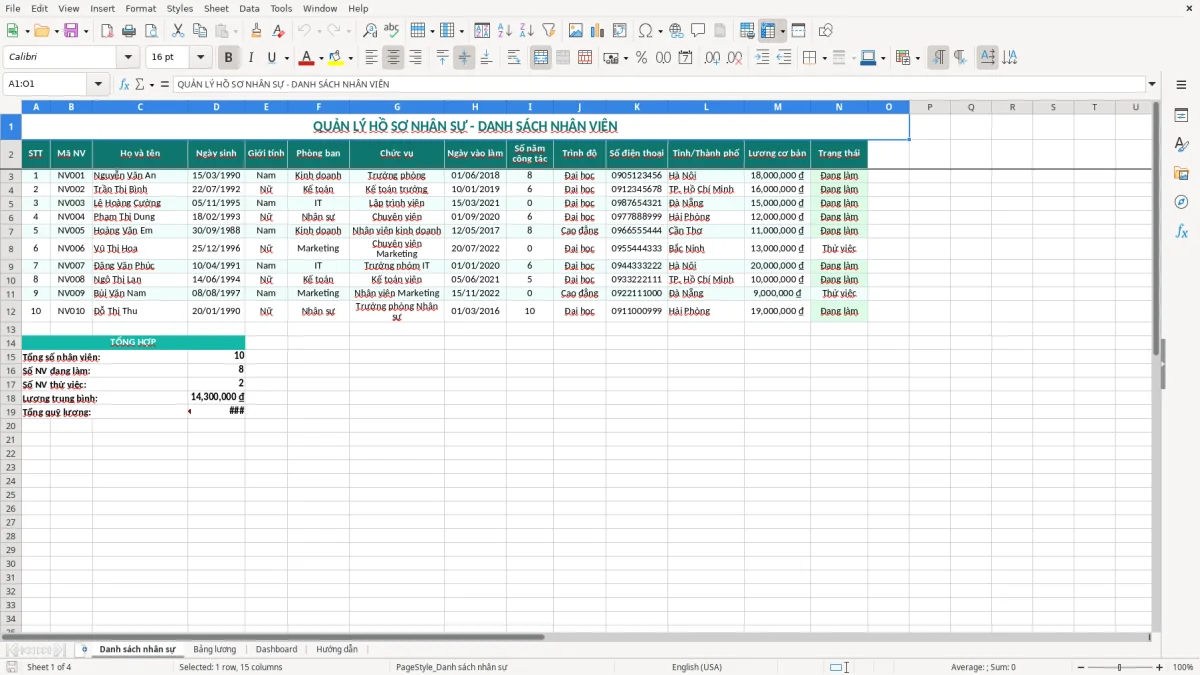Clear direct formatting

pos(279,31)
